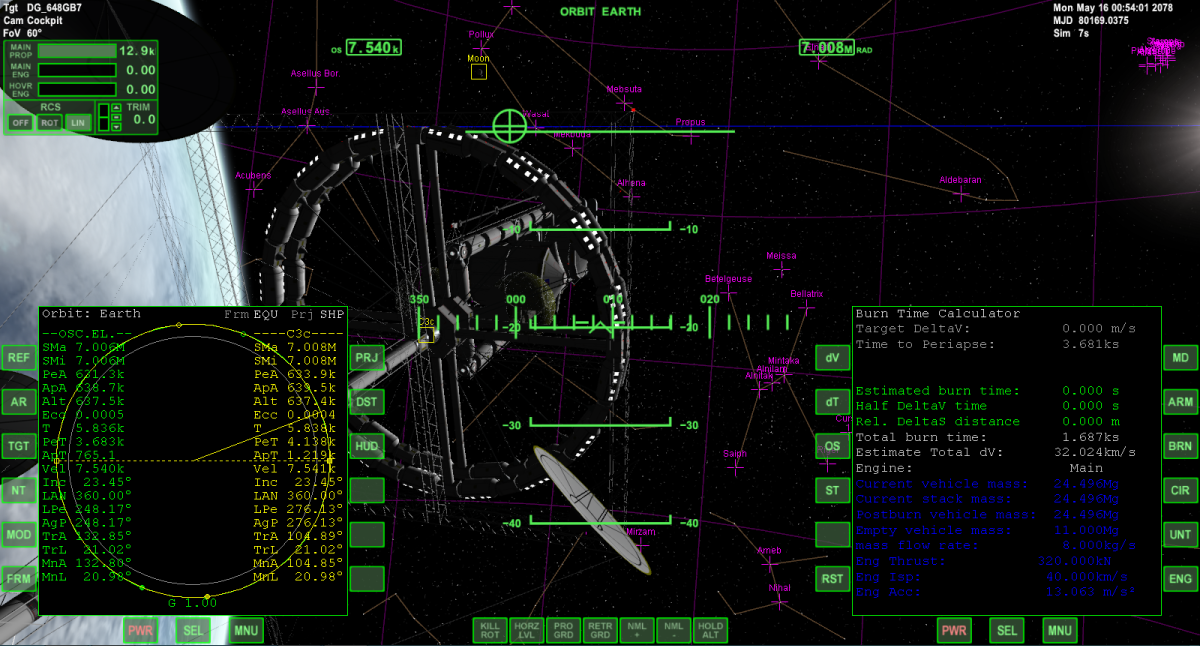Click the HUD direction marker crosshair circle
1200x646 pixels.
(509, 125)
